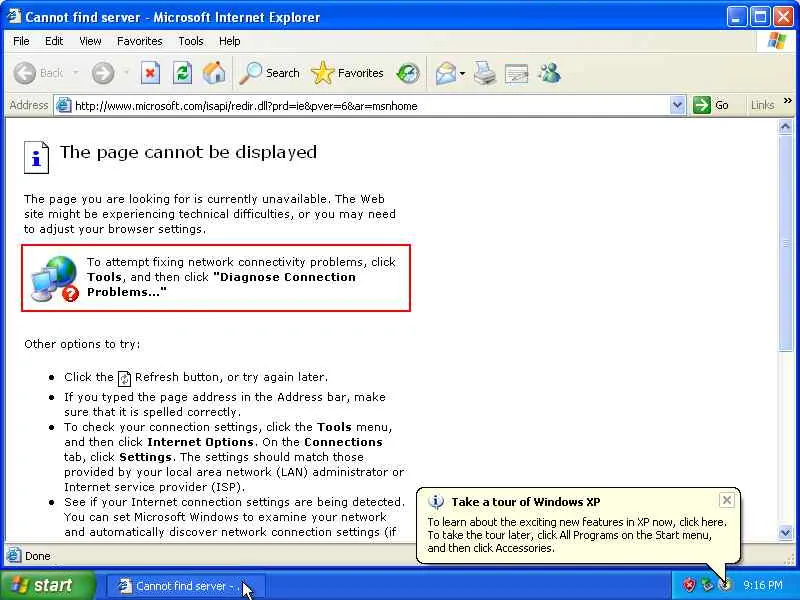This screenshot has height=600, width=800.
Task: Refresh the page using toolbar icon
Action: tap(182, 73)
